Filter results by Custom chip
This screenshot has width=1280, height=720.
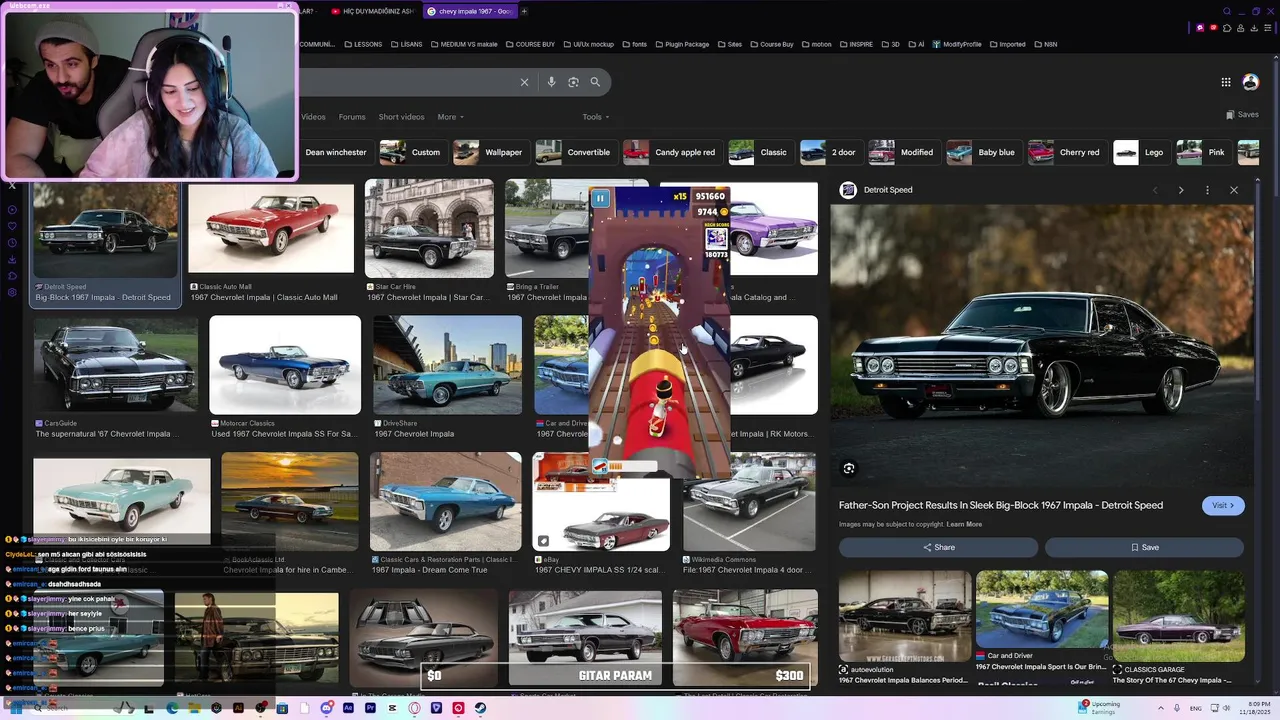(412, 152)
